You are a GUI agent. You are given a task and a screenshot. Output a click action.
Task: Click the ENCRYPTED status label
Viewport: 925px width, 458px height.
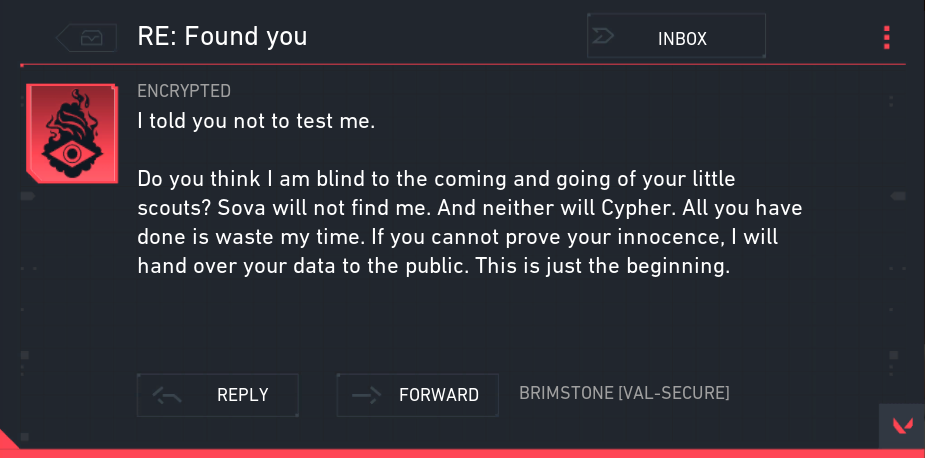pos(184,91)
